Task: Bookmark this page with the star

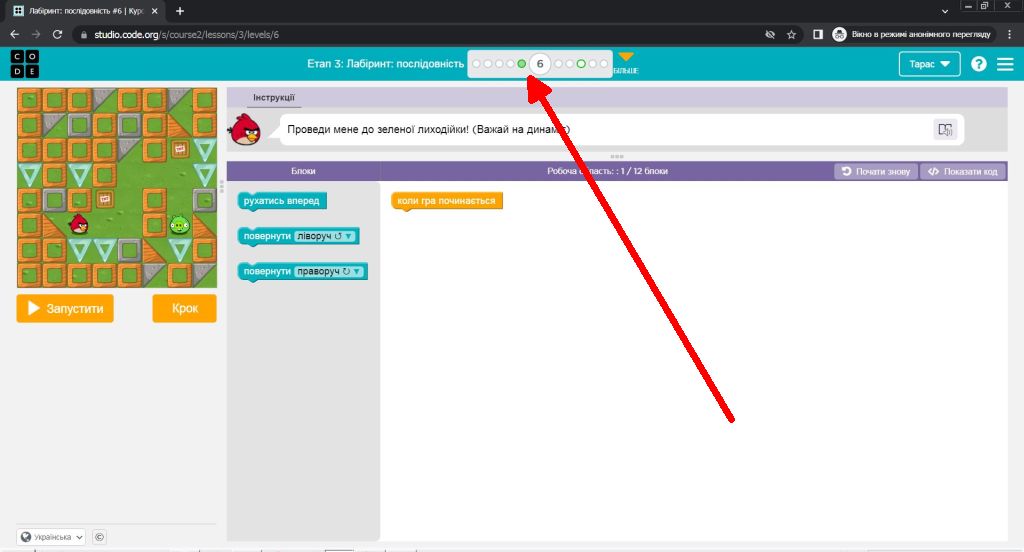Action: [x=792, y=35]
